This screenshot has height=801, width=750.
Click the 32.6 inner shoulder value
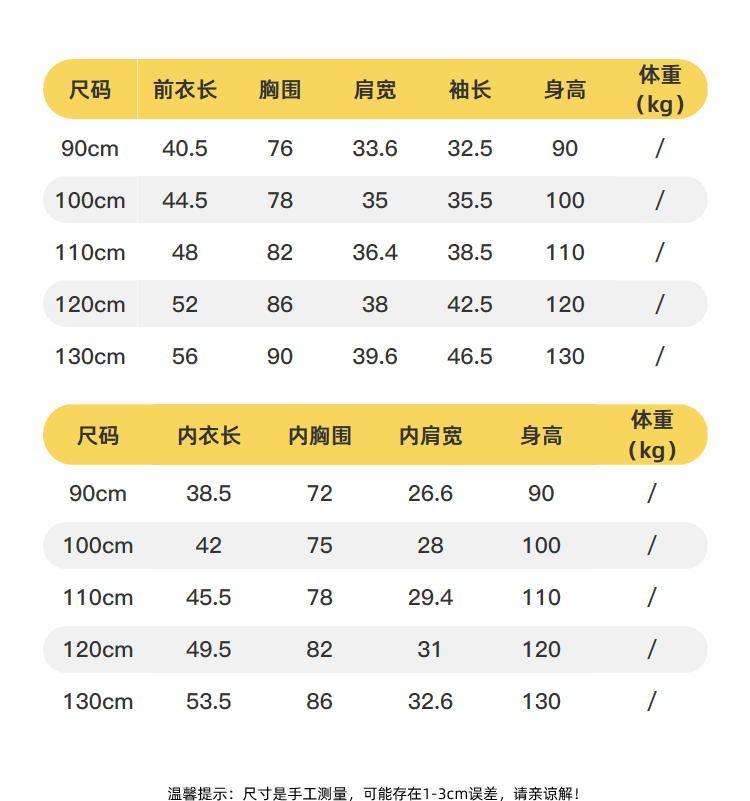click(430, 702)
